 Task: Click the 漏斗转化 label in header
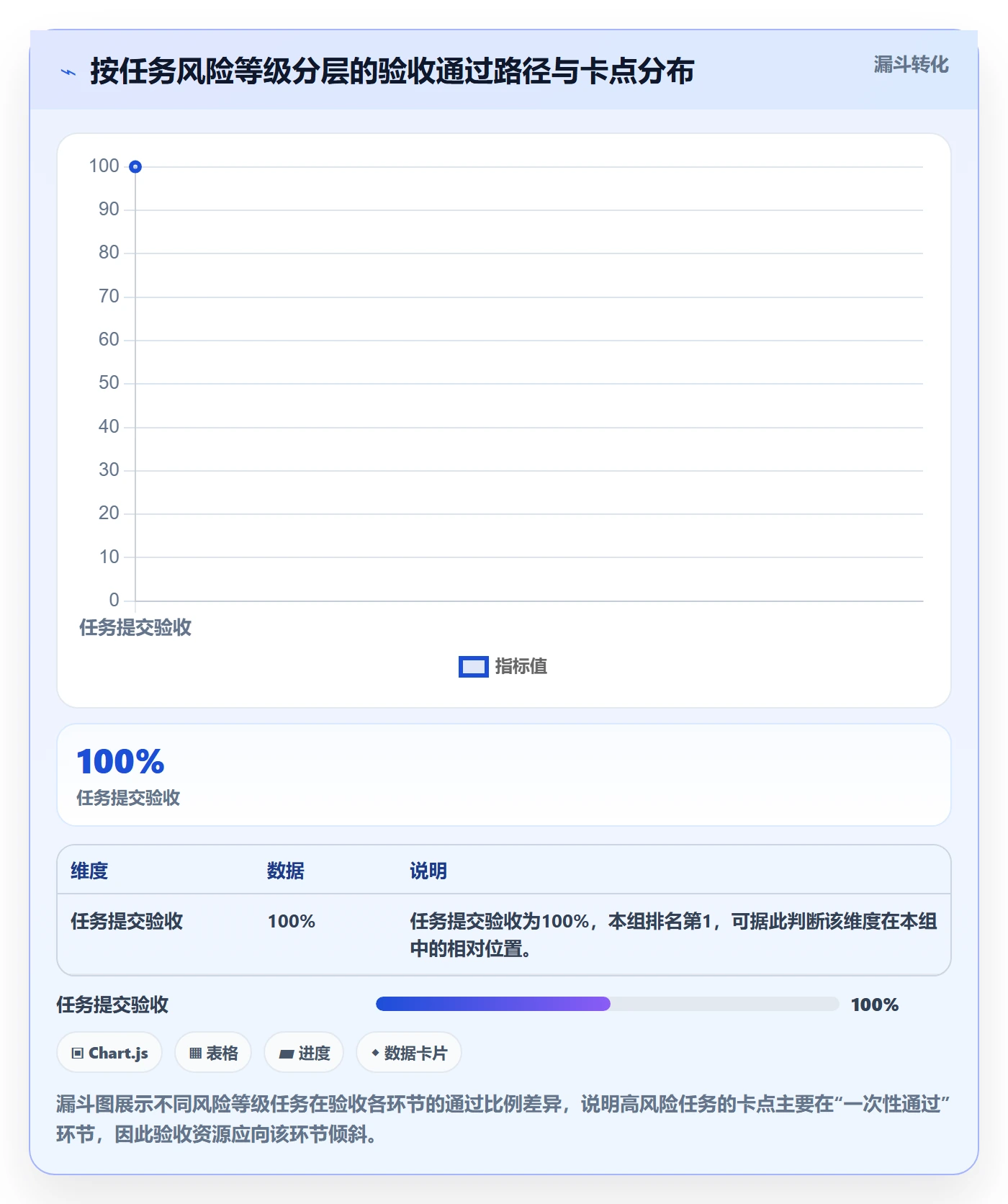point(911,65)
